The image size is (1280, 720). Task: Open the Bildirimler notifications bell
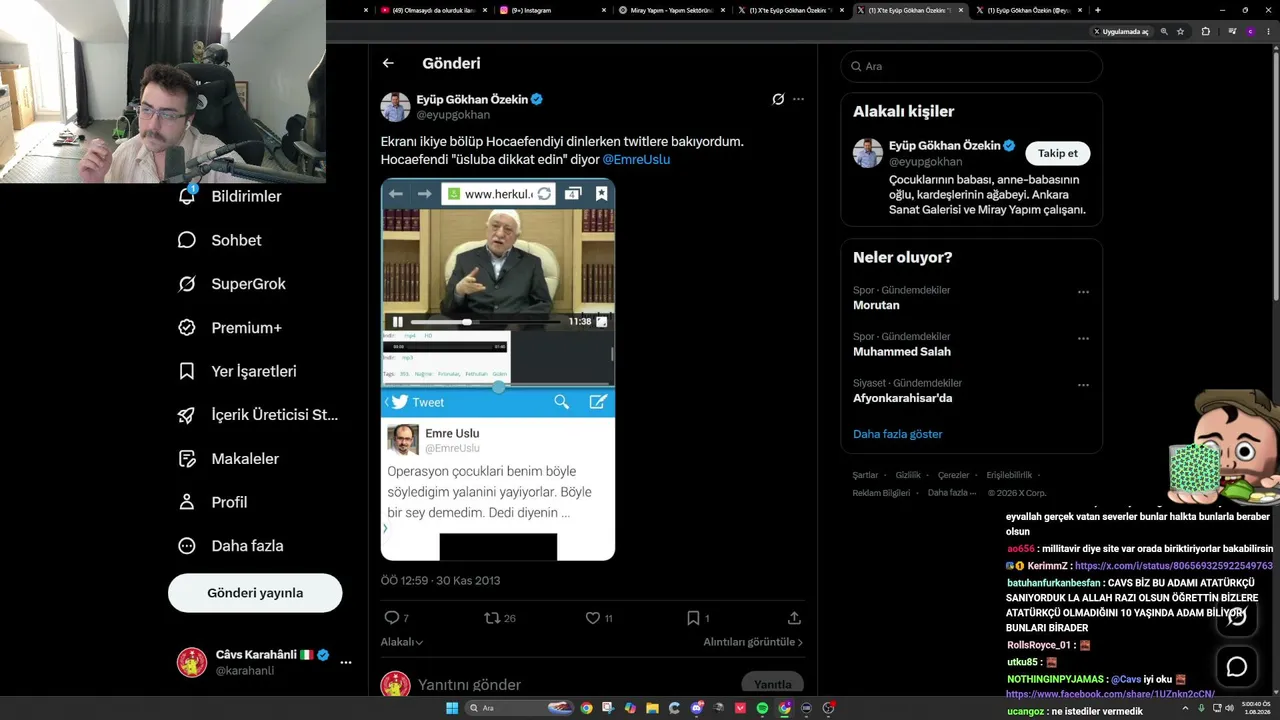pyautogui.click(x=187, y=196)
